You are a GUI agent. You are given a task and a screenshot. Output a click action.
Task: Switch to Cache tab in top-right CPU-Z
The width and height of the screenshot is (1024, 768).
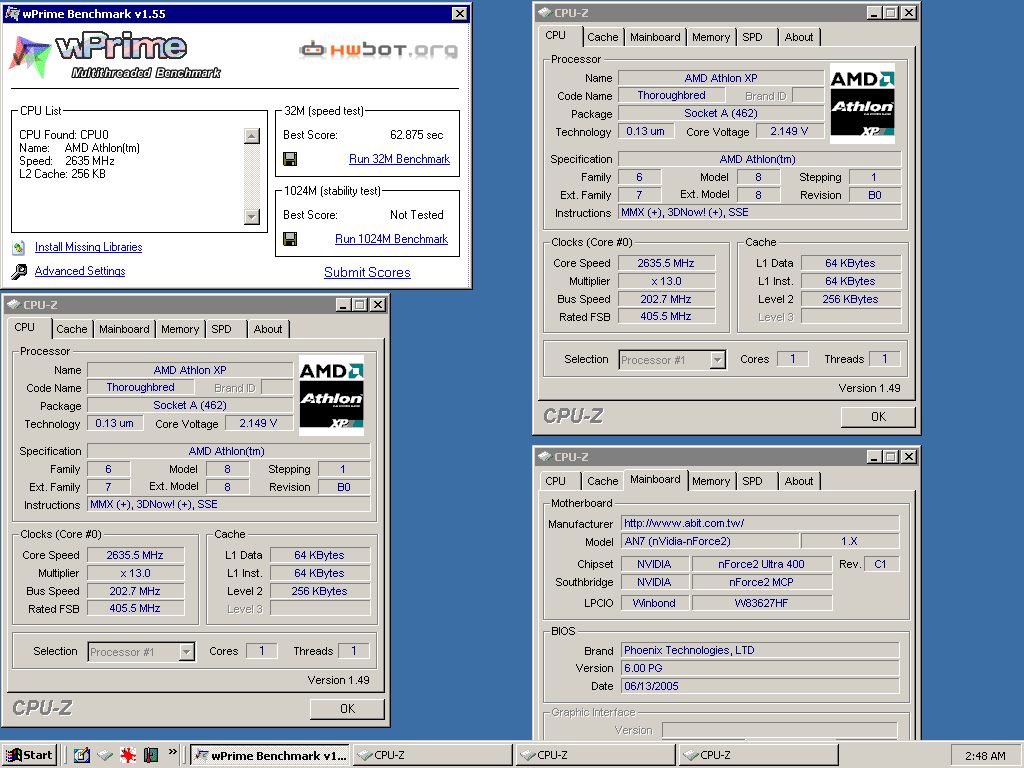pyautogui.click(x=602, y=37)
